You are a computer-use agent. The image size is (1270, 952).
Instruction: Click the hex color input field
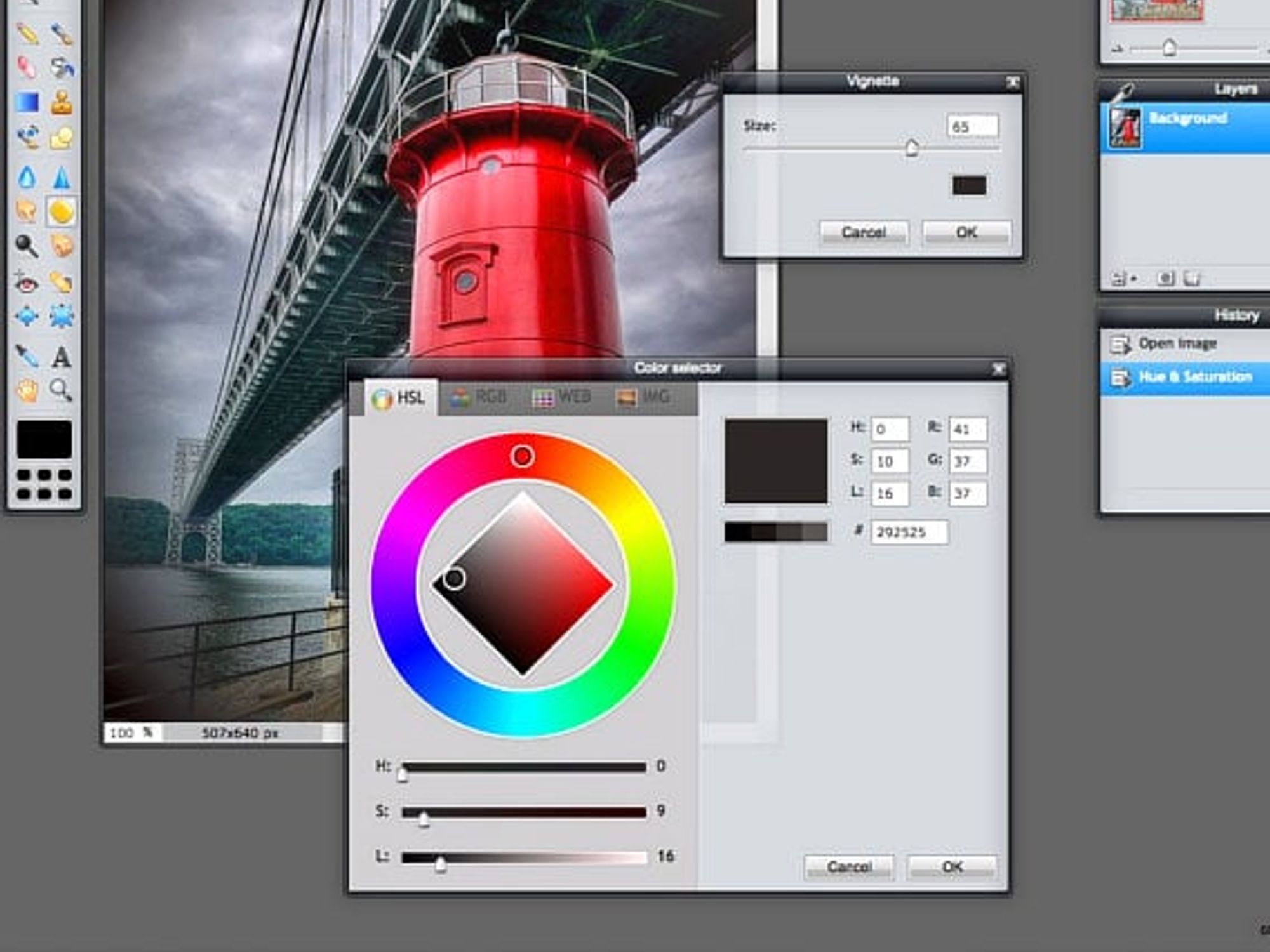pyautogui.click(x=909, y=532)
